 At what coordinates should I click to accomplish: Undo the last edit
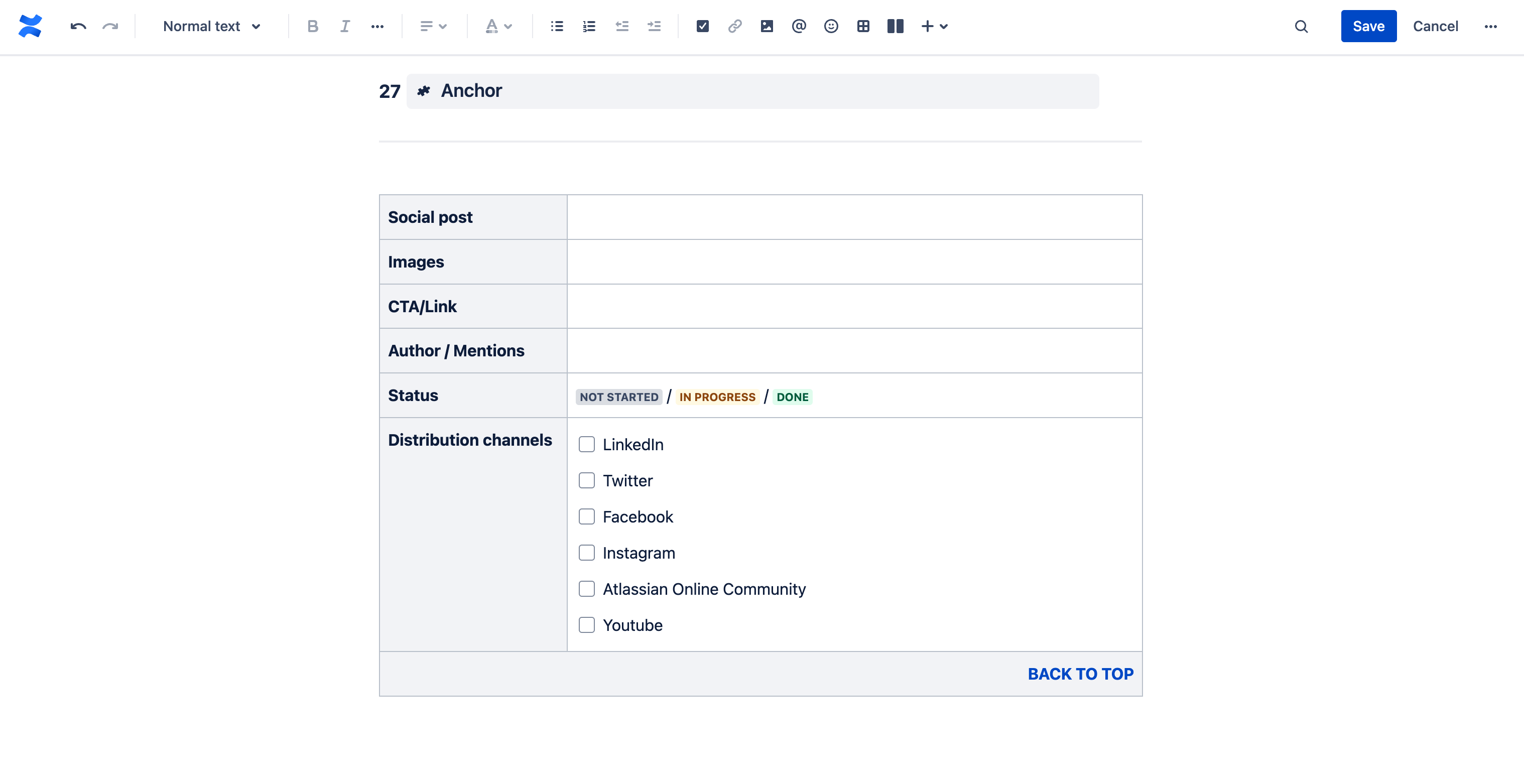[x=78, y=26]
